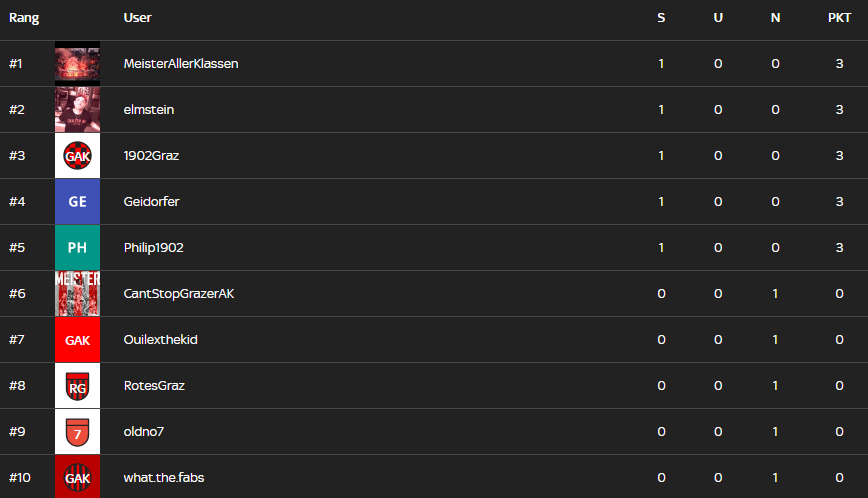Sort by the N losses column header

pyautogui.click(x=775, y=18)
